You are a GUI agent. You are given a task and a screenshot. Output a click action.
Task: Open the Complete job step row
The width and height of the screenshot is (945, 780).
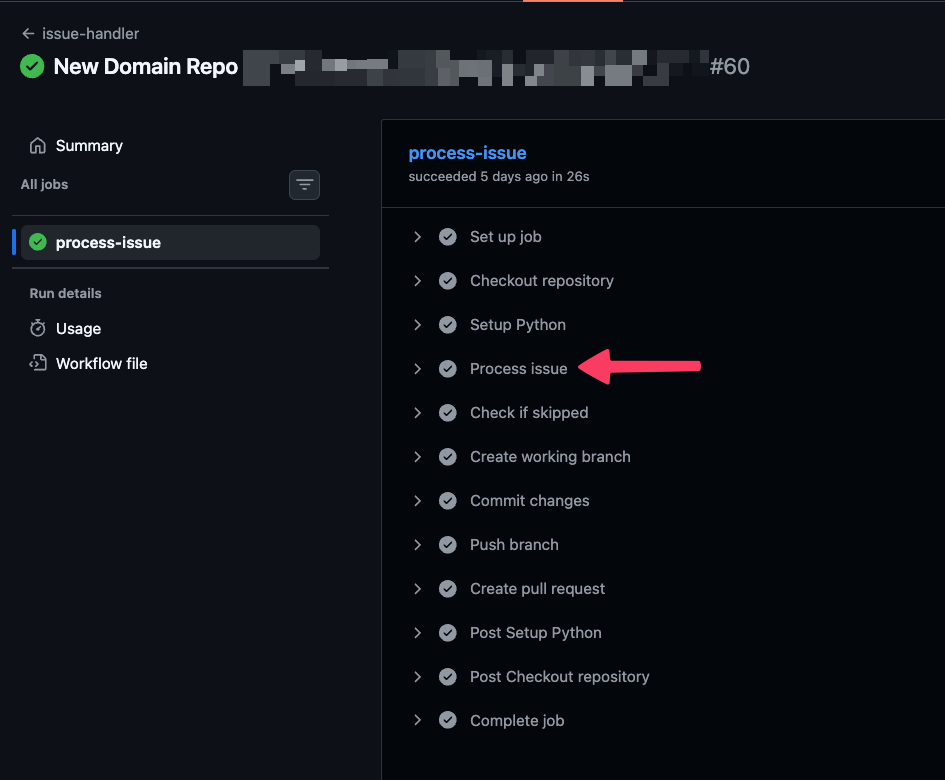[517, 721]
